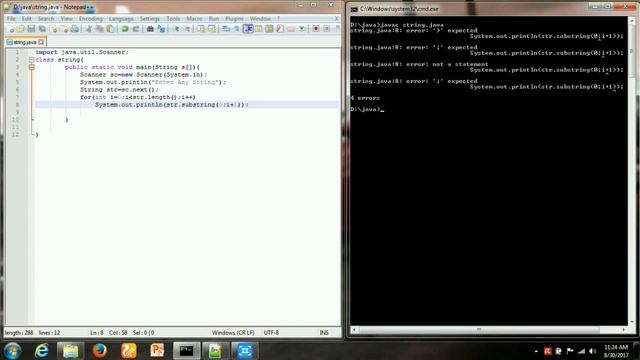Screen dimensions: 640x360
Task: Click the Cut scissors icon
Action: (x=89, y=29)
